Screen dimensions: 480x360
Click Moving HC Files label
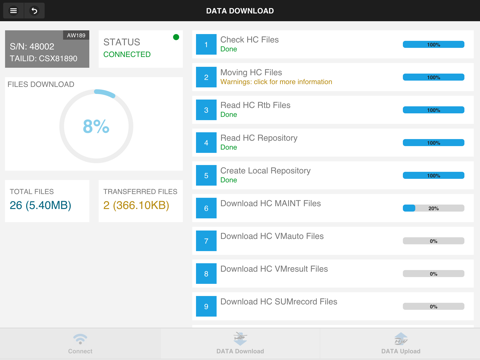251,72
